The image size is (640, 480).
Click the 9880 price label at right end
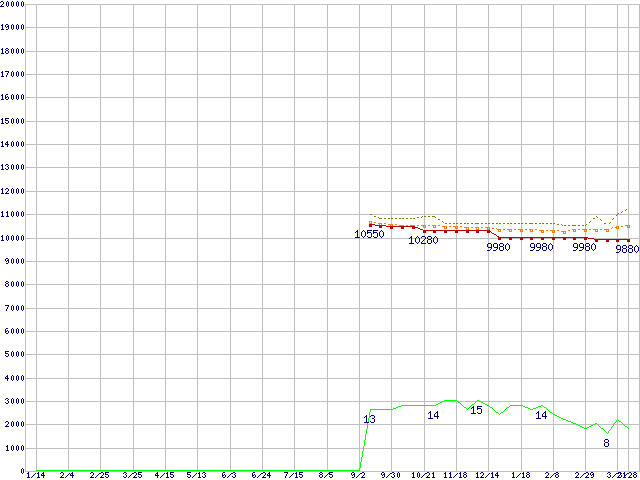pyautogui.click(x=627, y=249)
